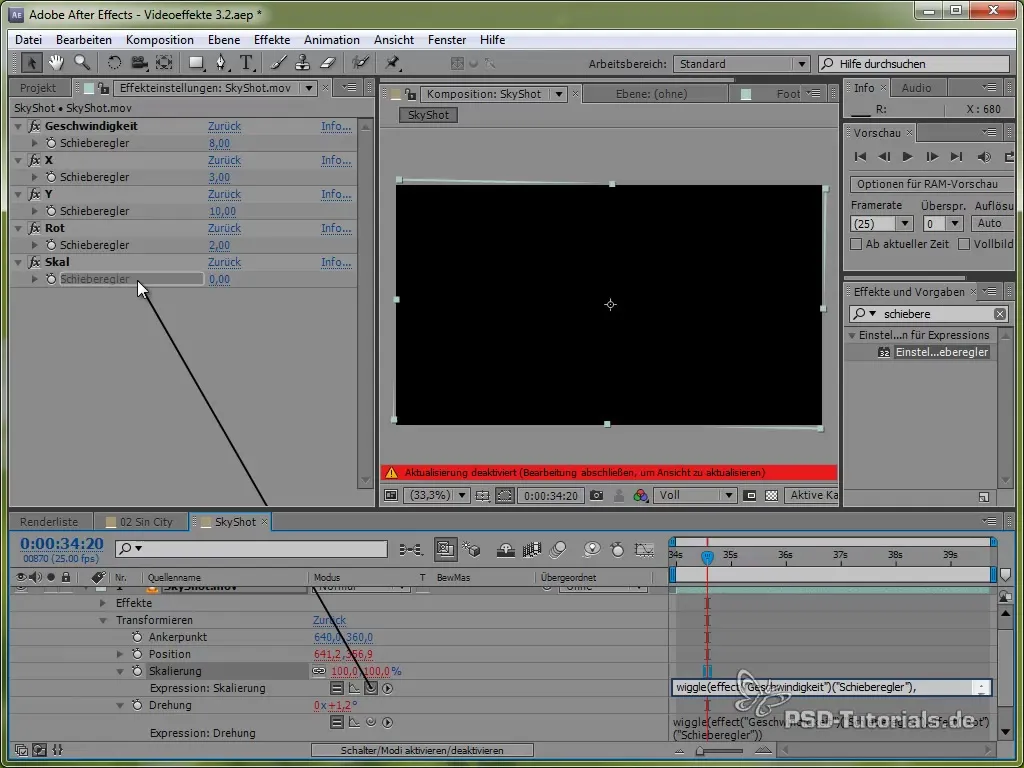Expand the Effekte group in timeline
This screenshot has width=1024, height=768.
[x=103, y=603]
